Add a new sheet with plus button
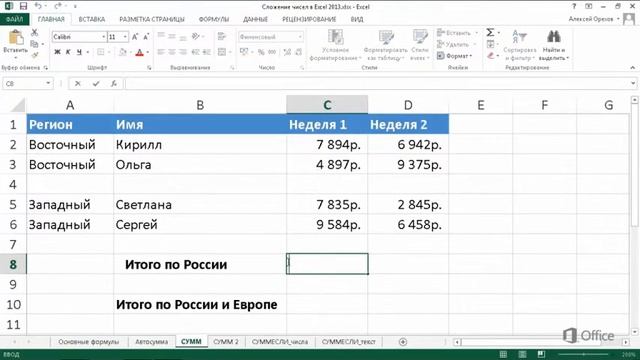This screenshot has width=640, height=360. click(403, 342)
